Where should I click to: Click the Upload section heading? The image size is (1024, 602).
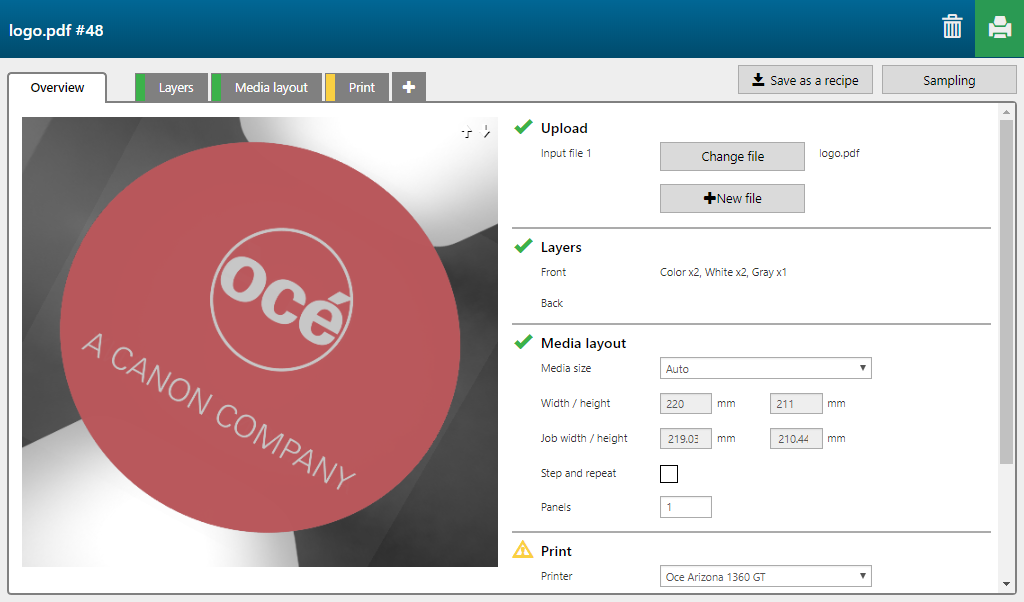(x=564, y=128)
